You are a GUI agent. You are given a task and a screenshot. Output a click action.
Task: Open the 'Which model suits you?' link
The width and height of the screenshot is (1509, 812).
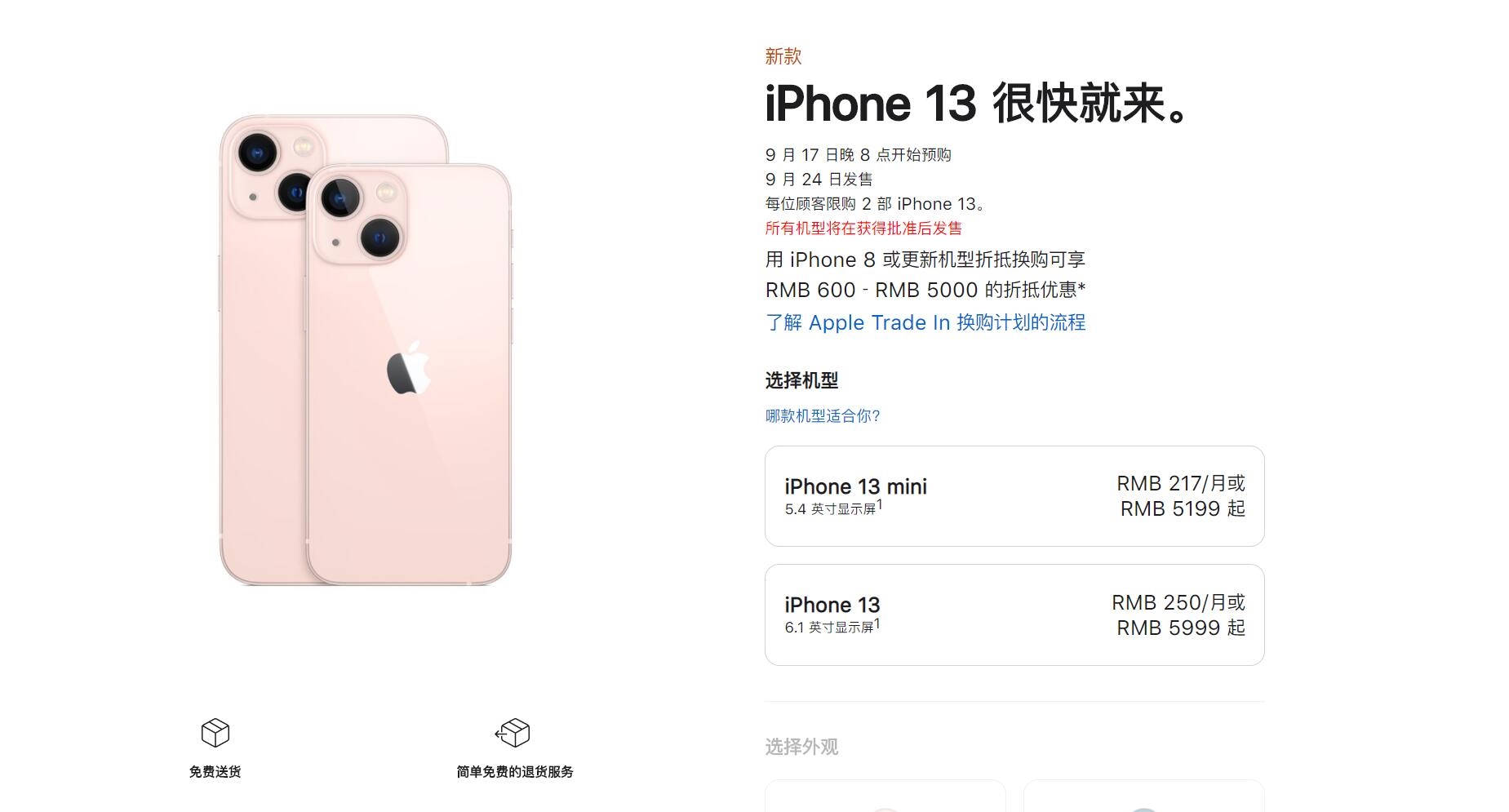point(823,416)
